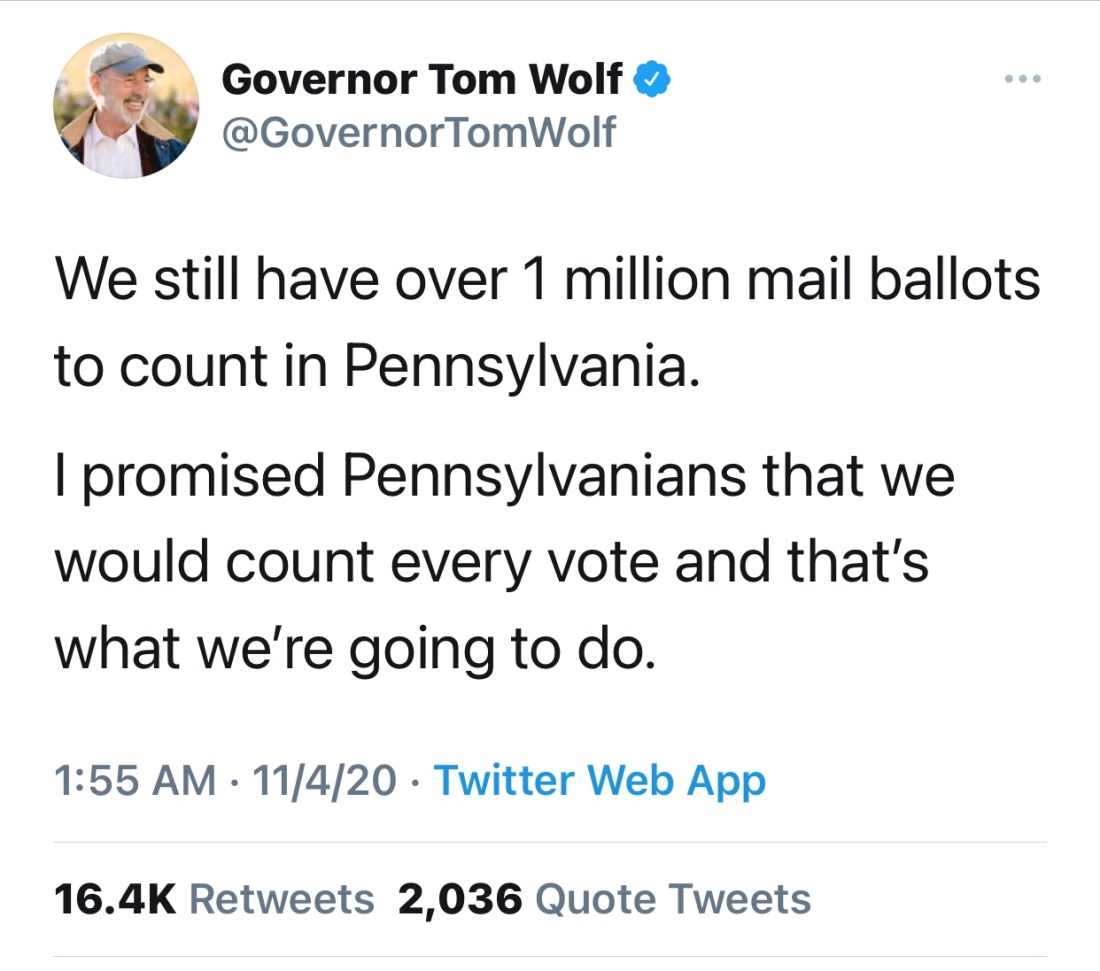This screenshot has height=971, width=1100.
Task: Click the line starting 'I promised Pennsylvanians'
Action: [x=504, y=478]
